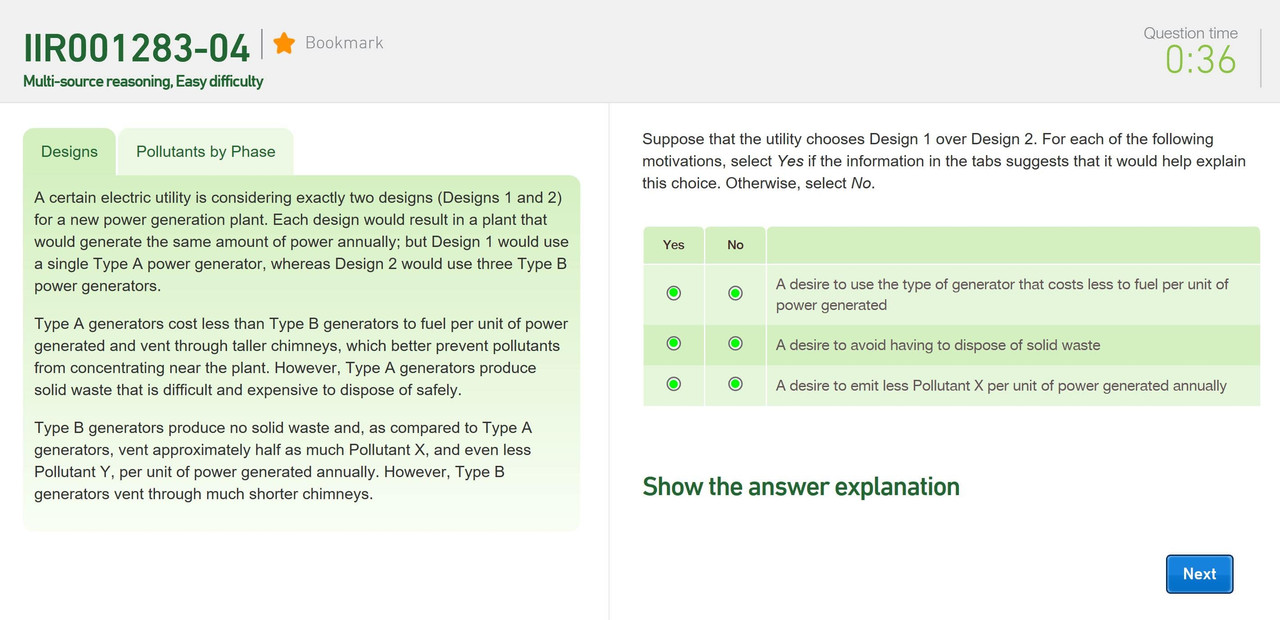Click the Type B generators paragraph
The image size is (1280, 620).
coord(284,461)
